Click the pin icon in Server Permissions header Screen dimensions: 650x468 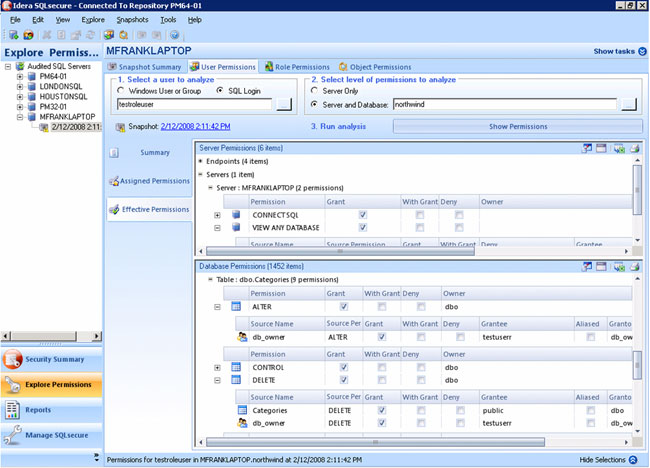(x=587, y=148)
